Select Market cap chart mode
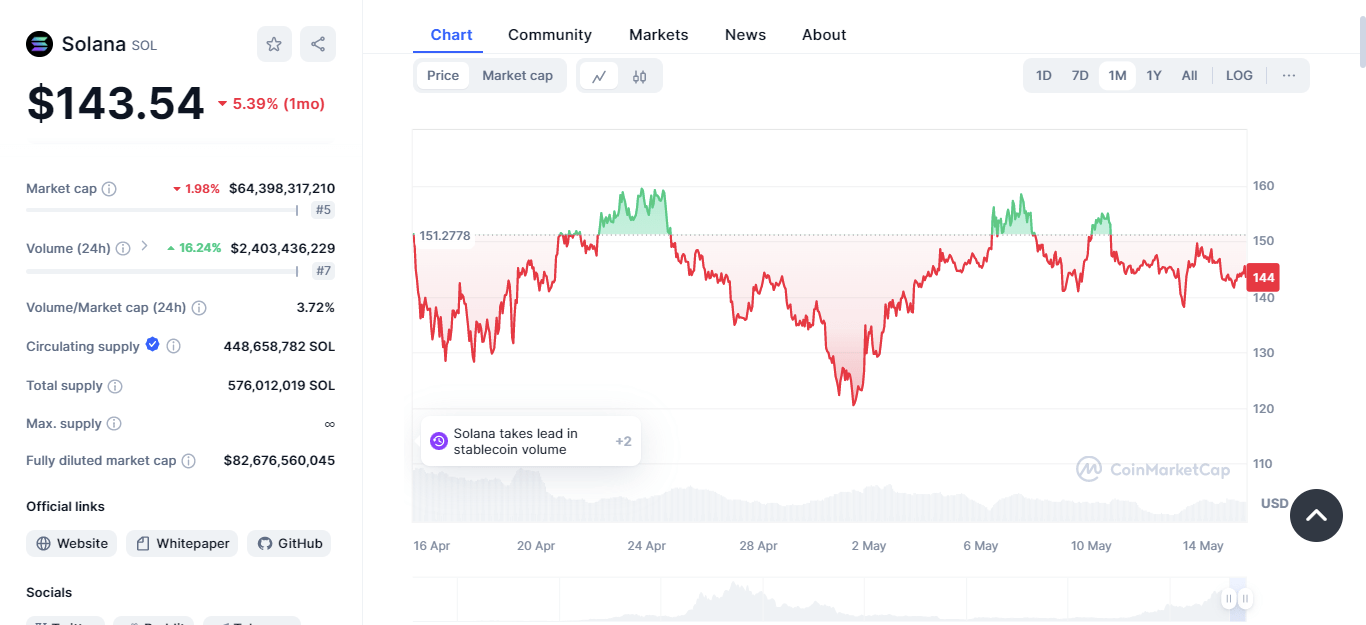 pos(517,76)
